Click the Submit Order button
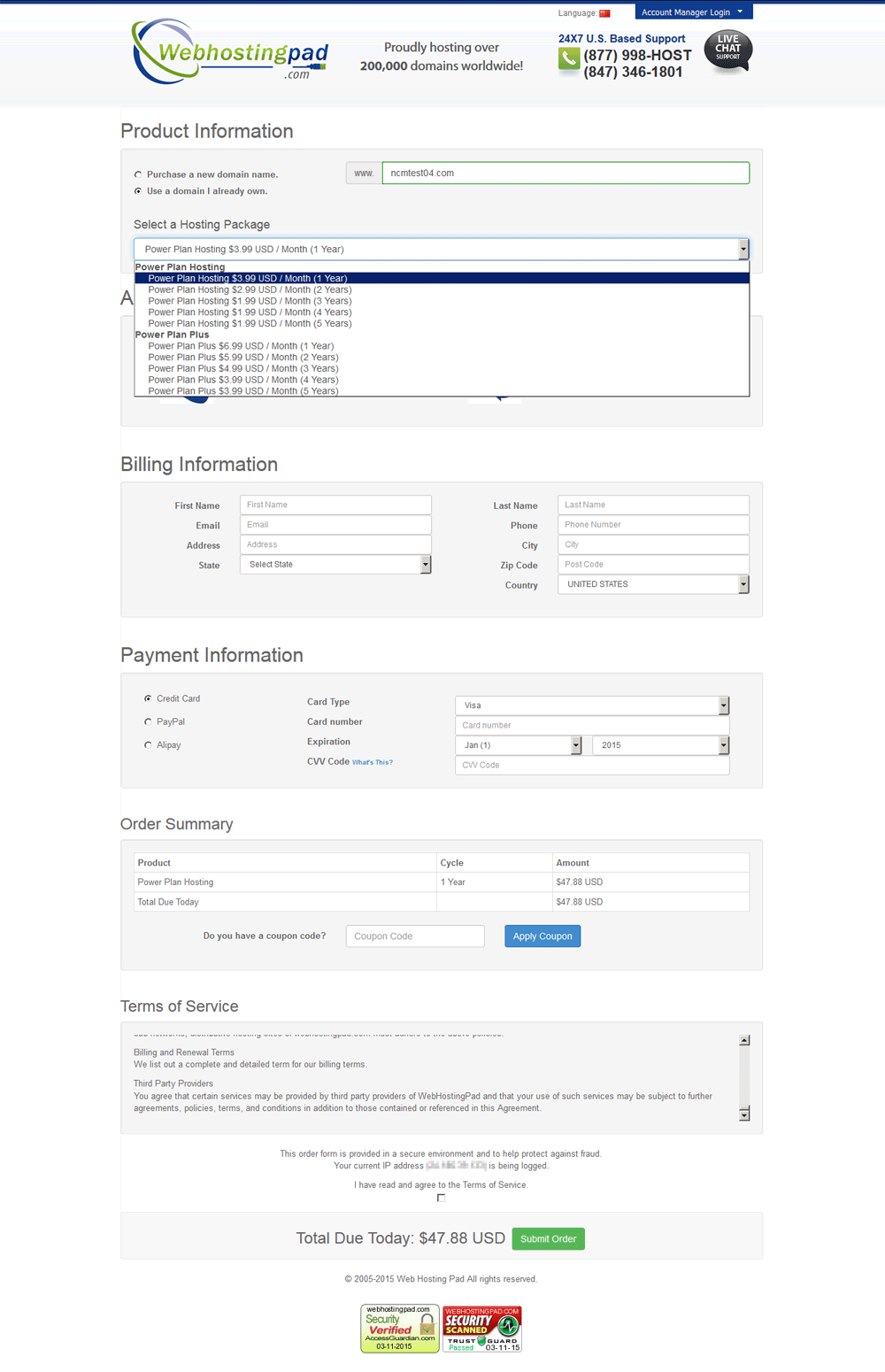The height and width of the screenshot is (1372, 885). (x=548, y=1238)
